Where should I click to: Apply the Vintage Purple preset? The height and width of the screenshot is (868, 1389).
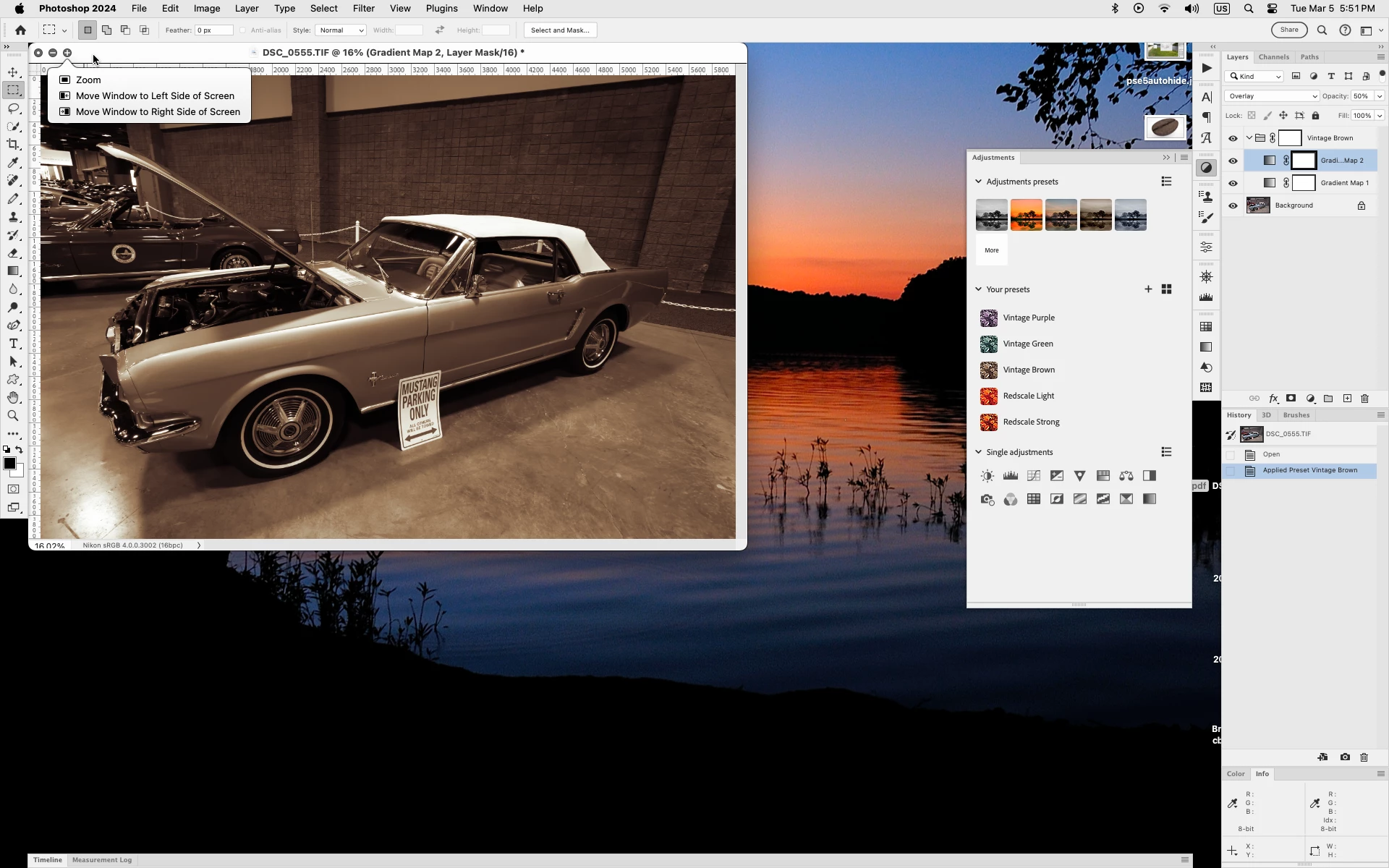coord(1028,318)
